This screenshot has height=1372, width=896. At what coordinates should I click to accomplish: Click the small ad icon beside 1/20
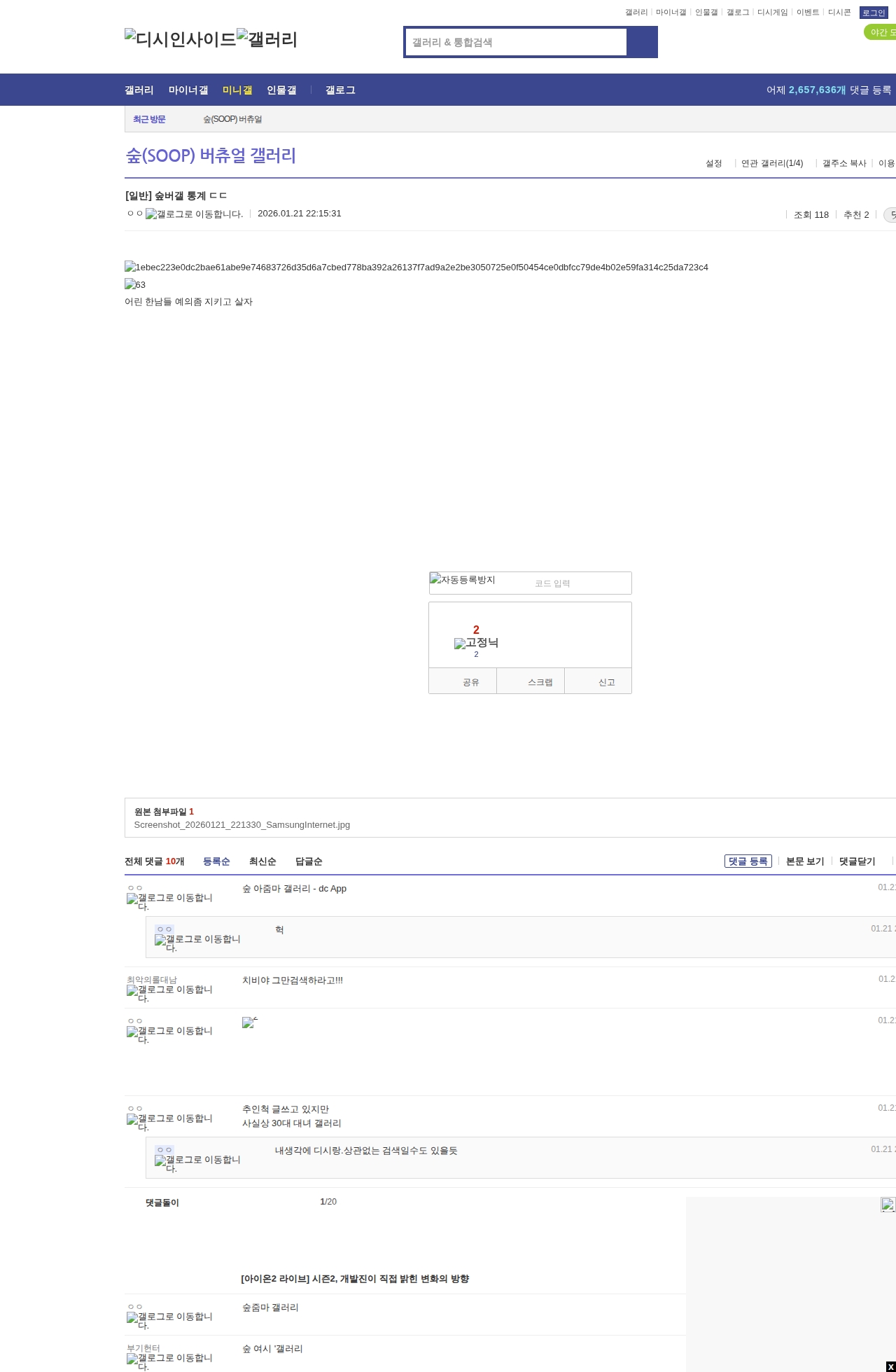[888, 1205]
